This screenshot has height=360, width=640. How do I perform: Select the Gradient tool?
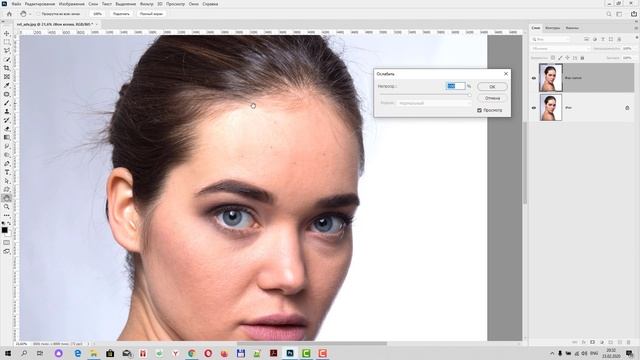point(7,138)
